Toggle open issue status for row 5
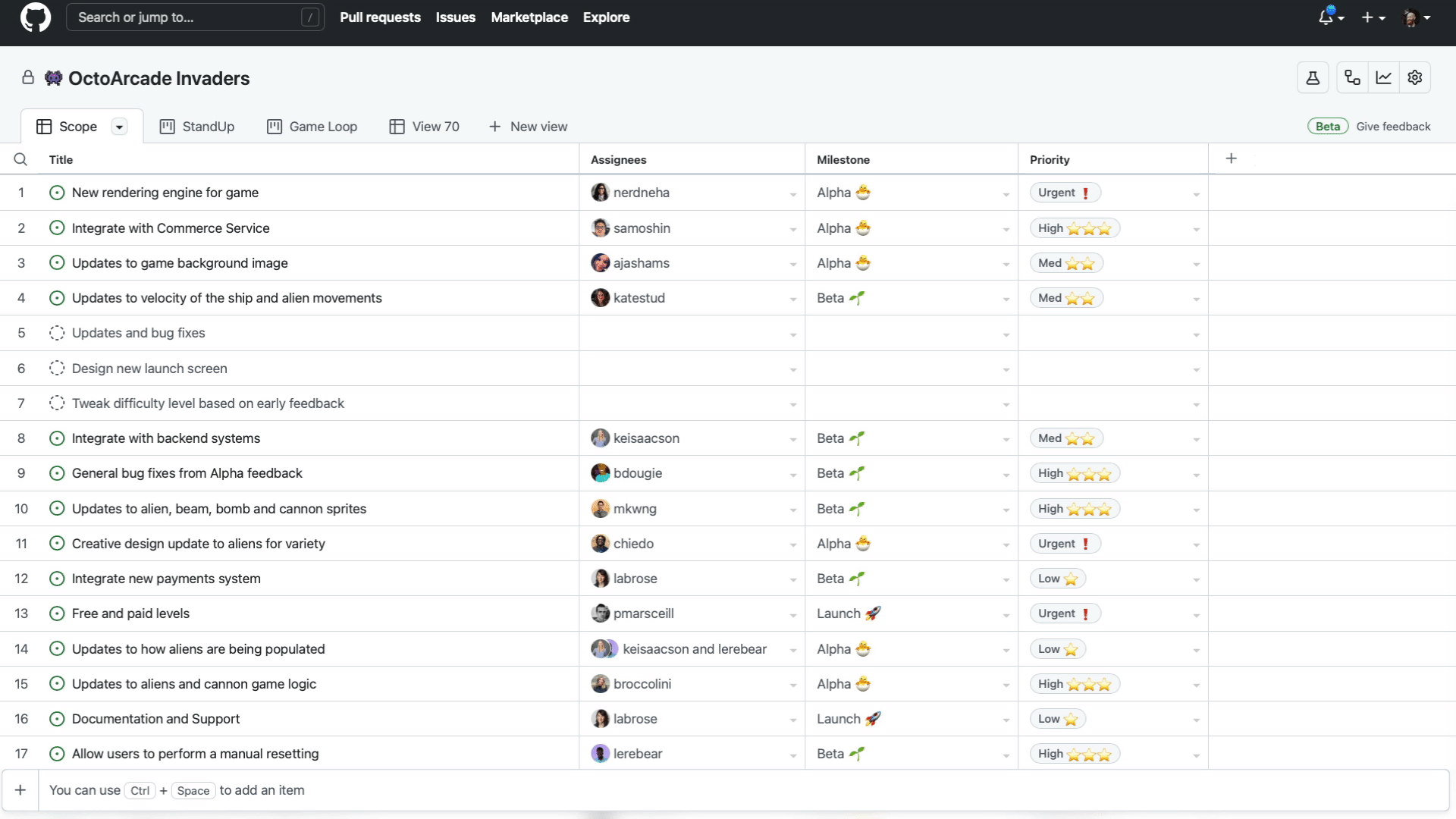The image size is (1456, 819). (57, 333)
